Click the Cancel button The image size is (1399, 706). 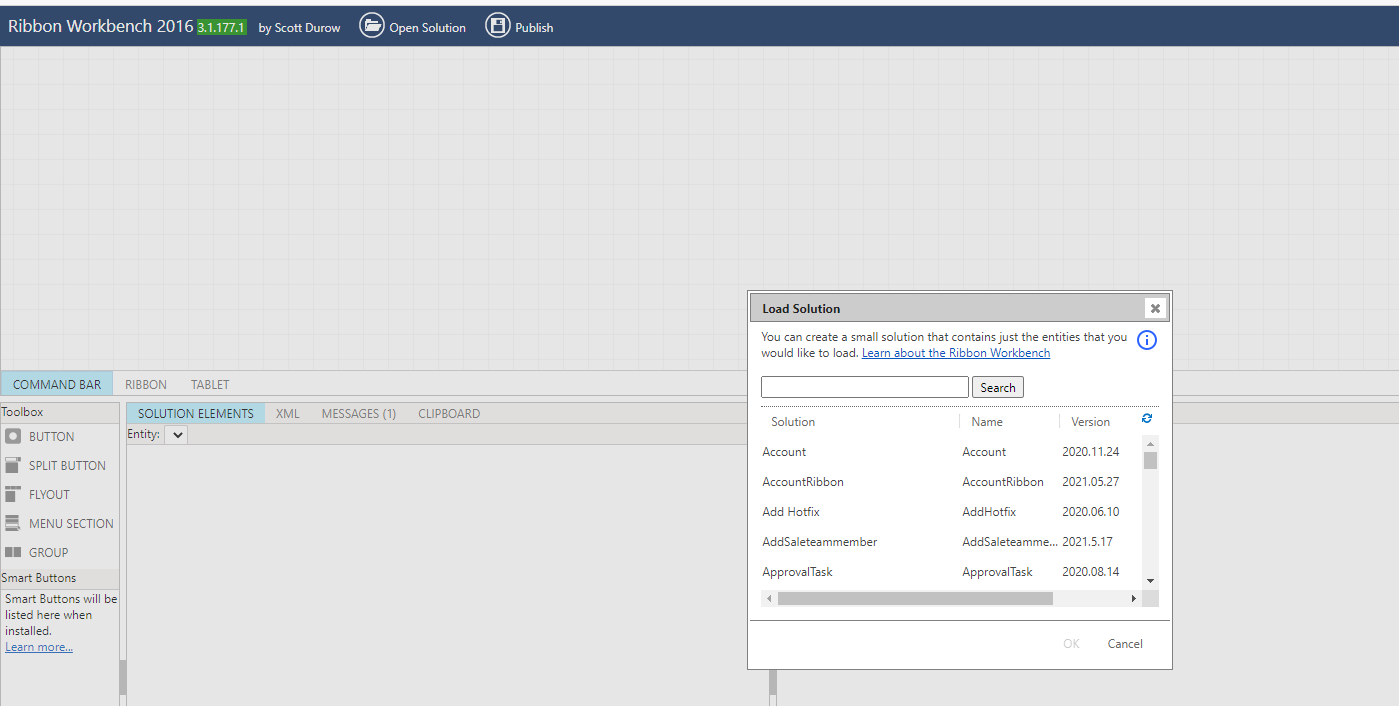tap(1125, 644)
